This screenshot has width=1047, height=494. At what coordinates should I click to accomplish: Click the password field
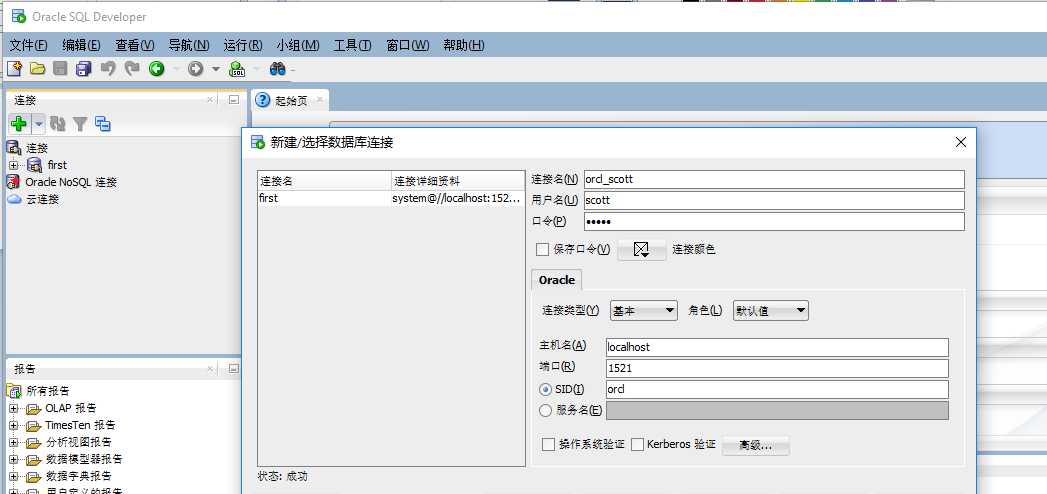click(774, 222)
